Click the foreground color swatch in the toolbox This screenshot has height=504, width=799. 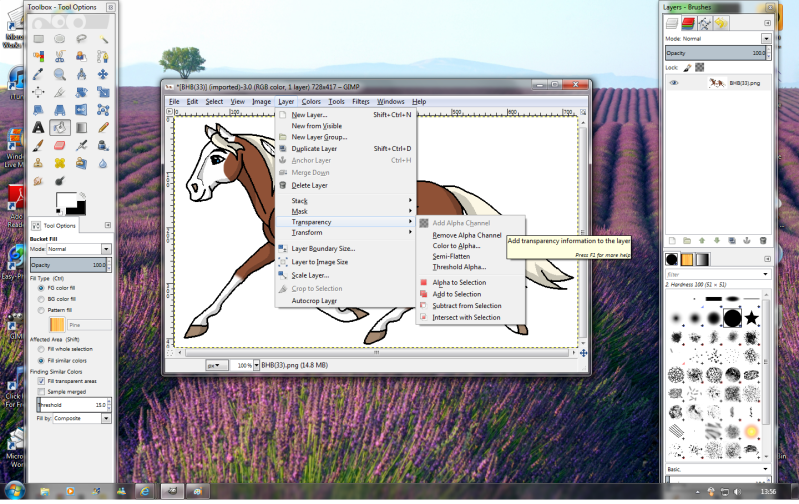65,201
